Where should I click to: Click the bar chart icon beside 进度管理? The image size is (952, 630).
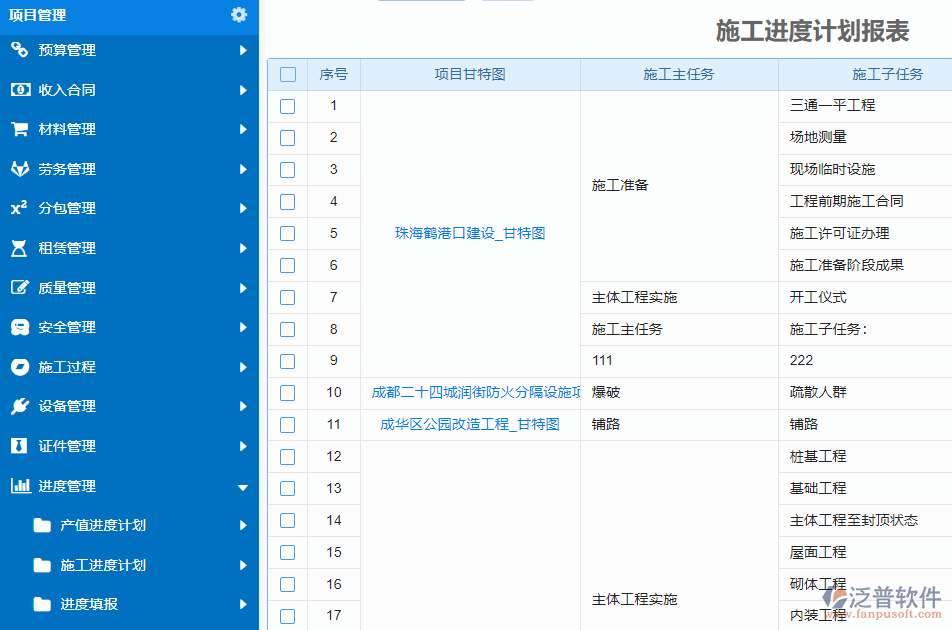(22, 486)
